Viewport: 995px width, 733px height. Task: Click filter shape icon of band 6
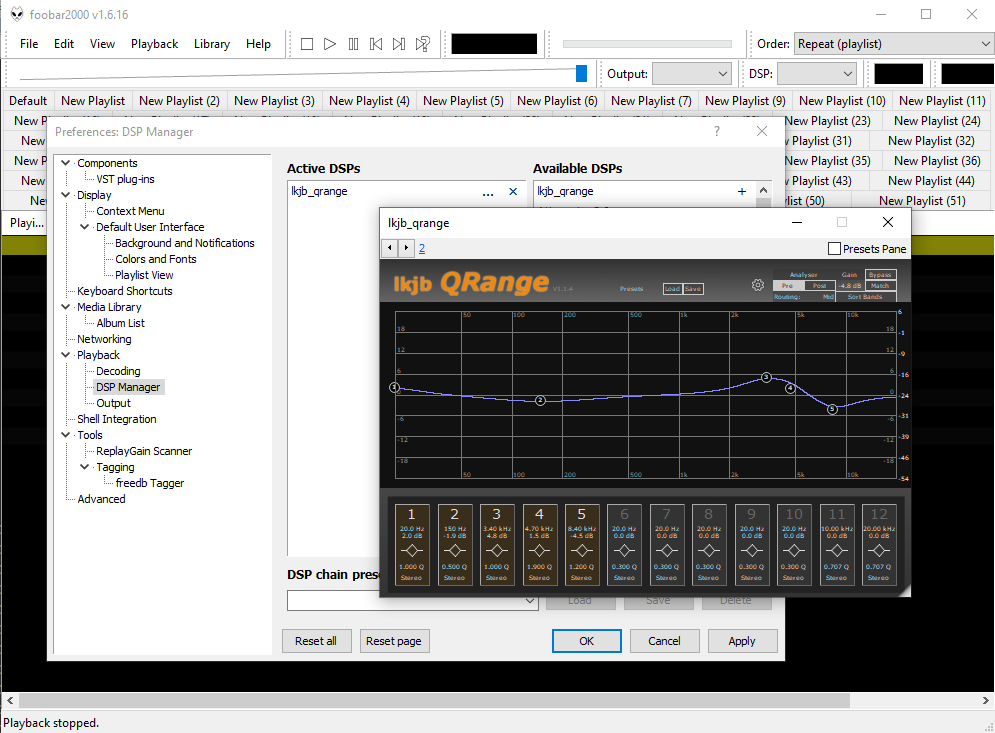[x=624, y=551]
